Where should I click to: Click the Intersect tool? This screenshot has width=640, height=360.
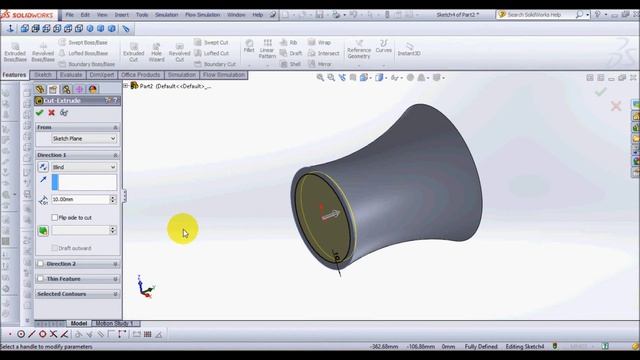click(x=324, y=53)
